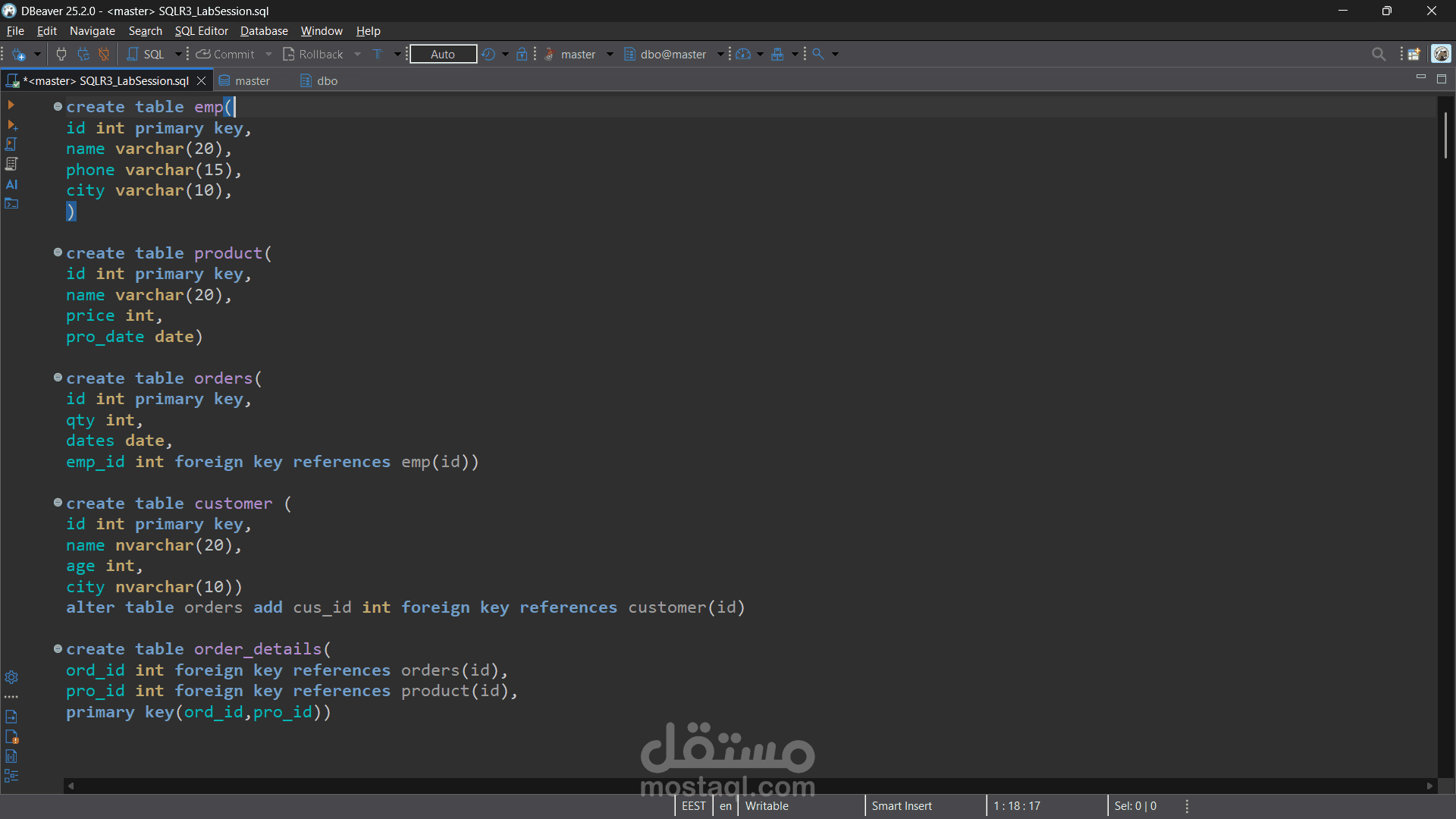This screenshot has height=819, width=1456.
Task: Toggle the read-only lock icon
Action: 522,55
